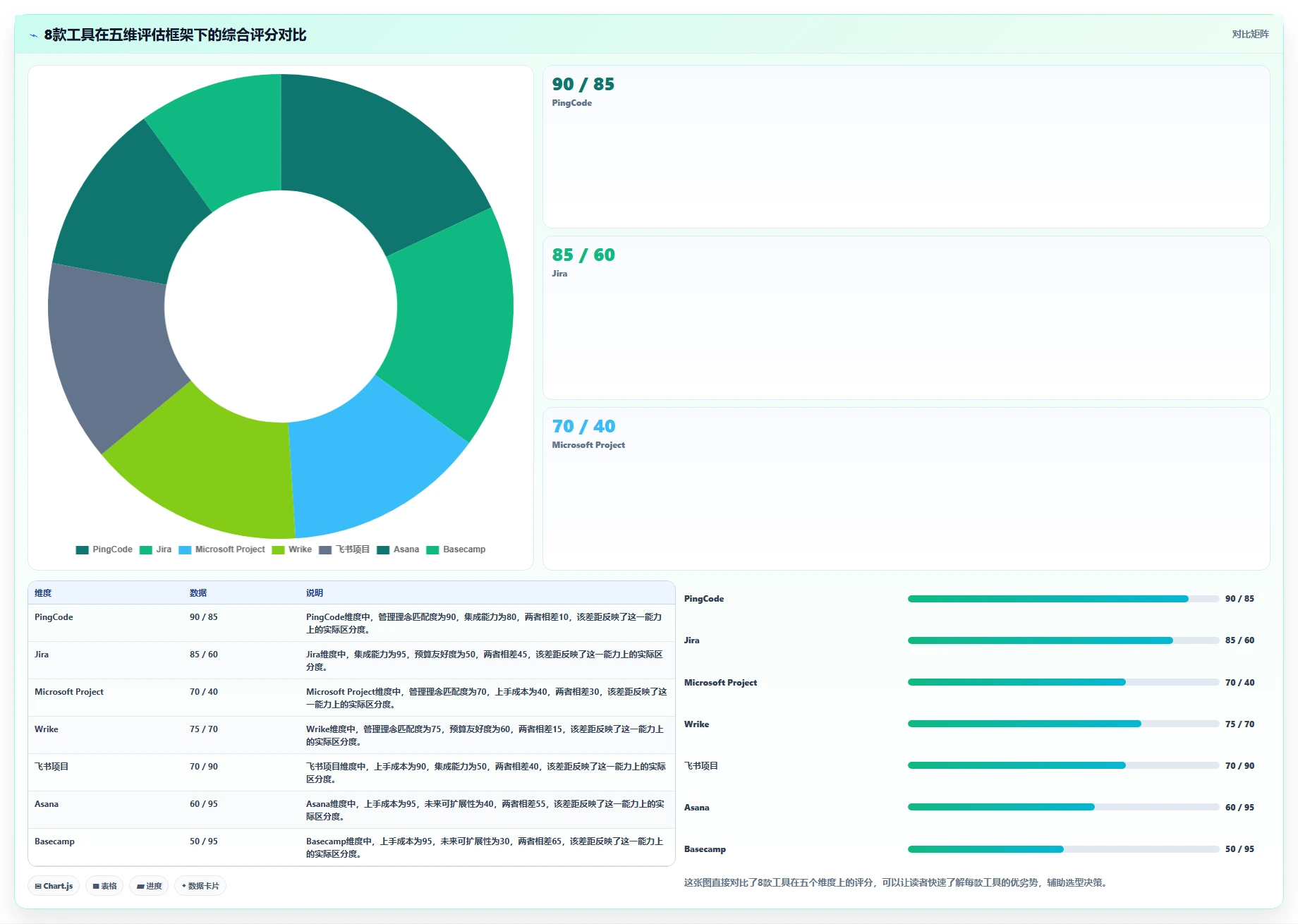Select the 飞书项目 row name in table

51,767
